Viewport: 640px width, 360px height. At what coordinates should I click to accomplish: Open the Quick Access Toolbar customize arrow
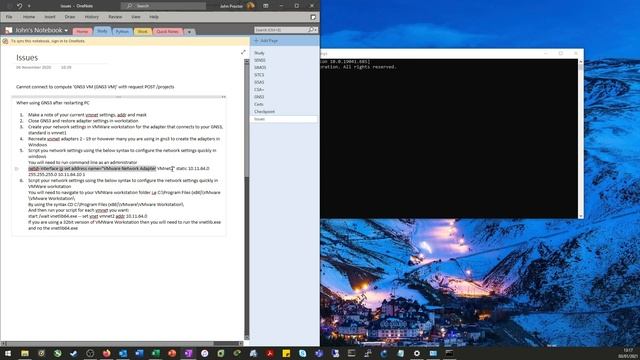(29, 6)
